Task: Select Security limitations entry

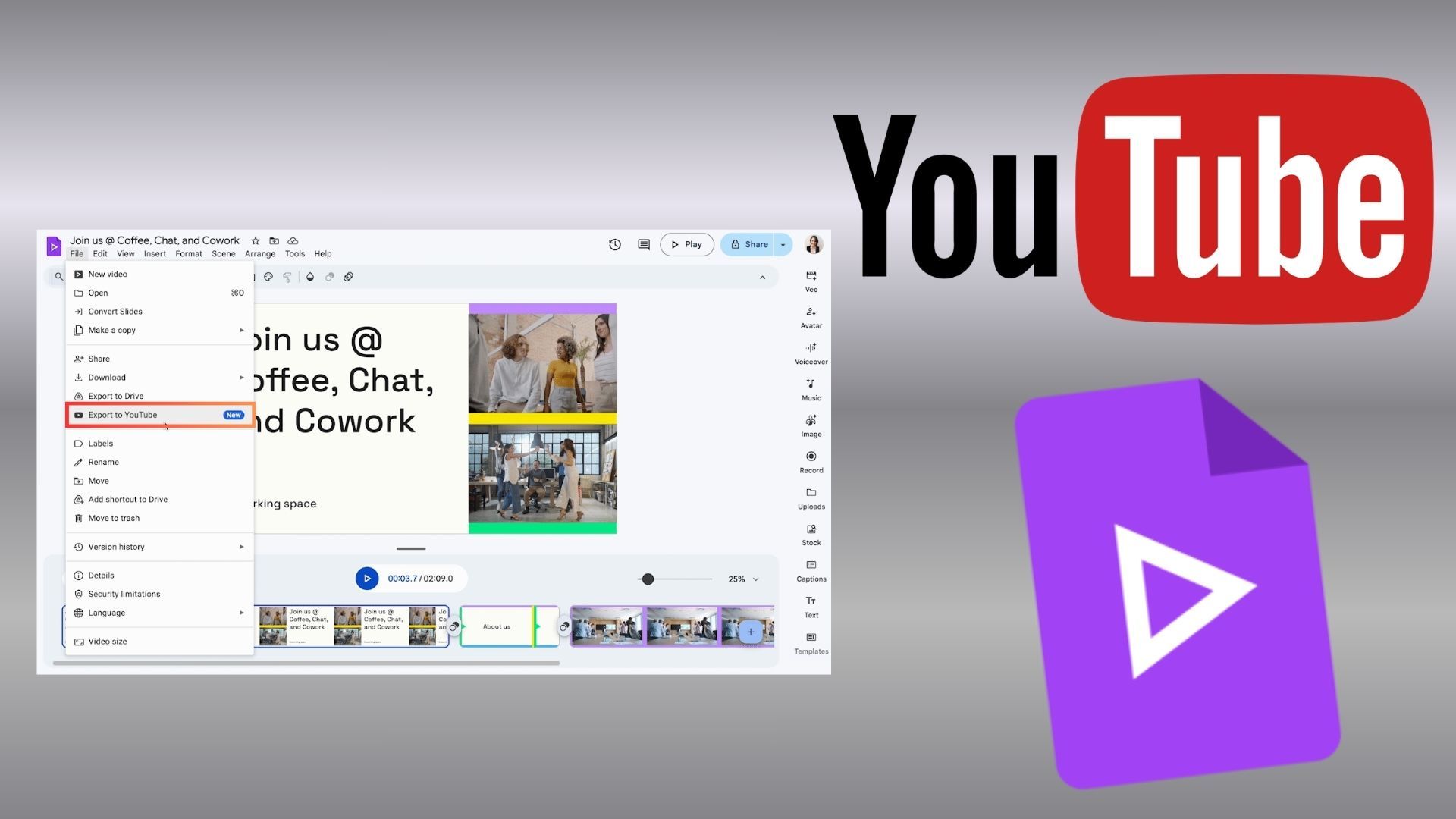Action: [160, 595]
